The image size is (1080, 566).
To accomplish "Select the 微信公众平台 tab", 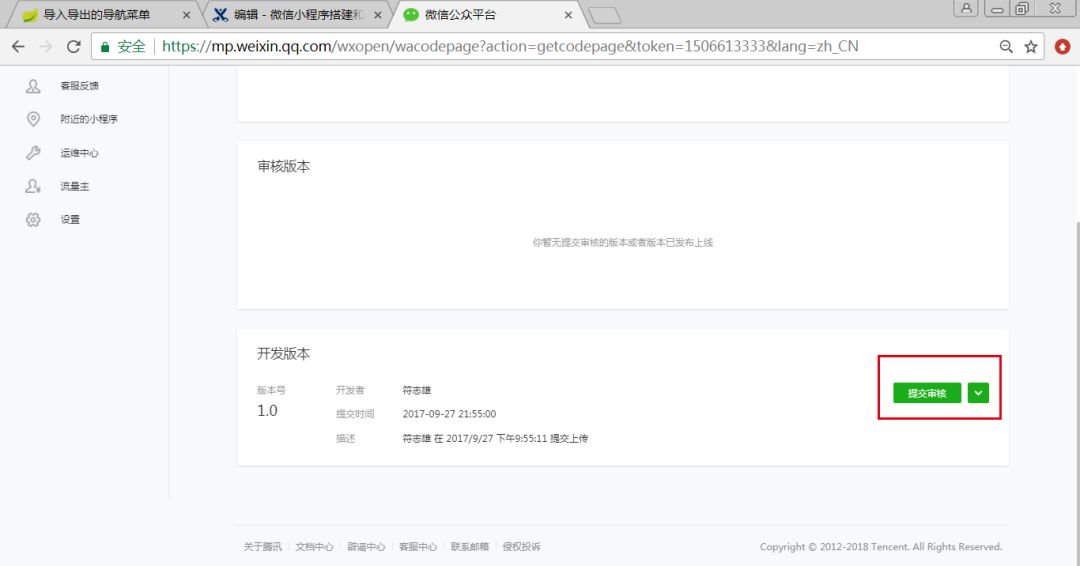I will [x=486, y=15].
